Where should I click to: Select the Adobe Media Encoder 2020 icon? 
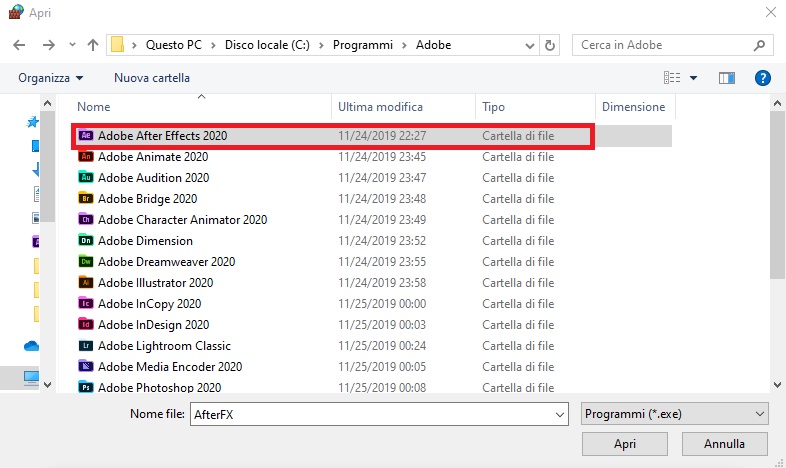click(x=86, y=366)
